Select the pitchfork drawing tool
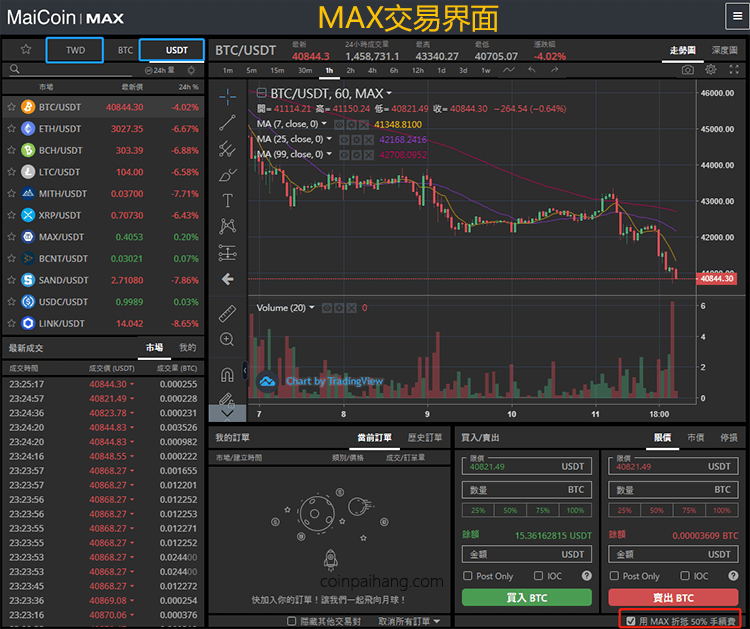 228,149
